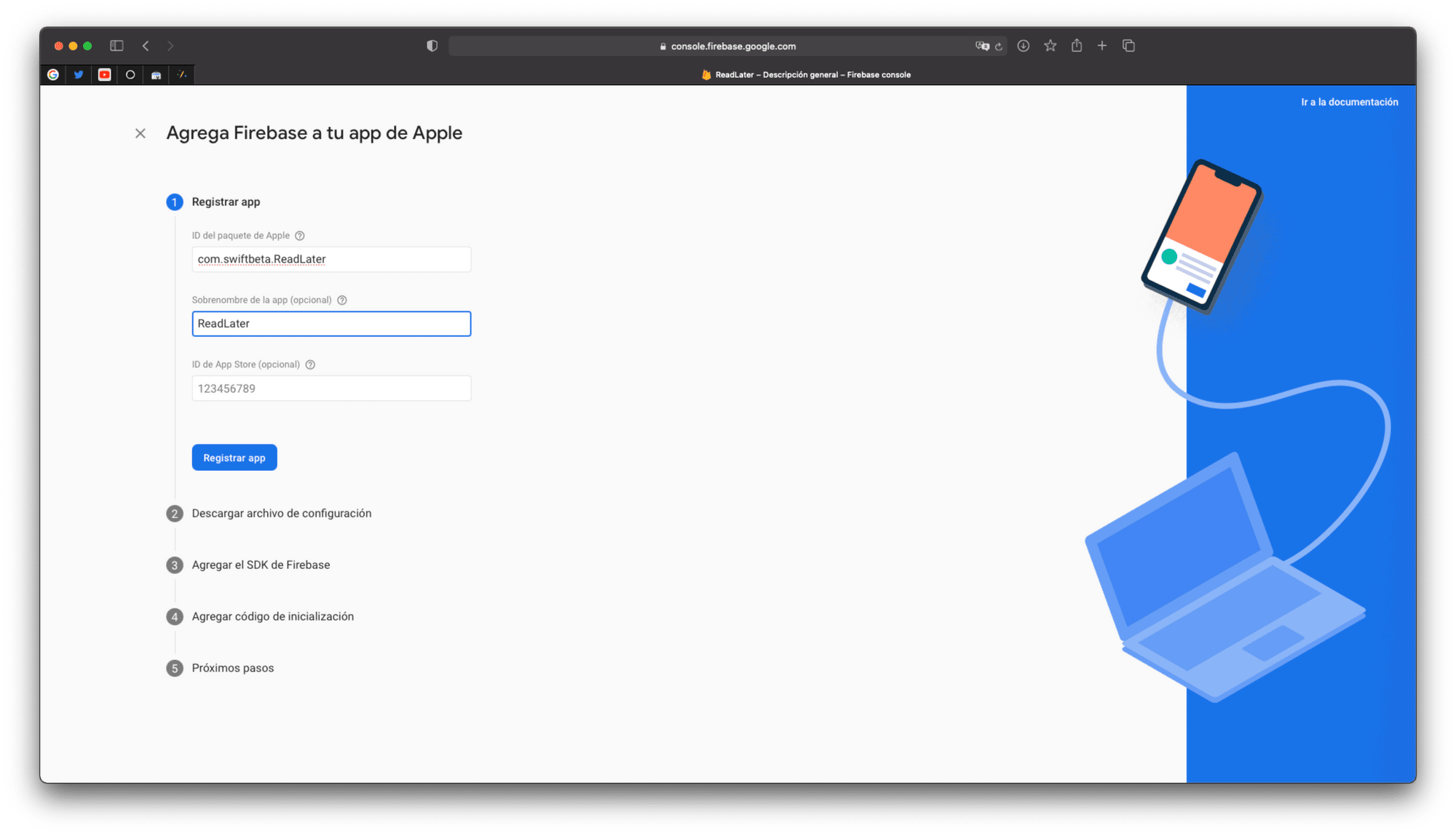Bookmark page with star icon
The width and height of the screenshot is (1456, 836).
[x=1050, y=46]
